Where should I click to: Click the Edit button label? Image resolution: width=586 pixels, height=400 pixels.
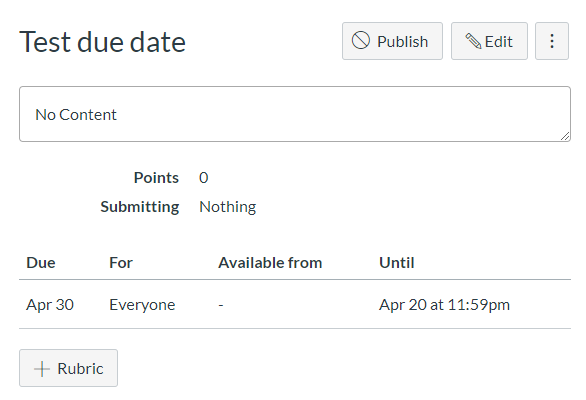[x=498, y=41]
